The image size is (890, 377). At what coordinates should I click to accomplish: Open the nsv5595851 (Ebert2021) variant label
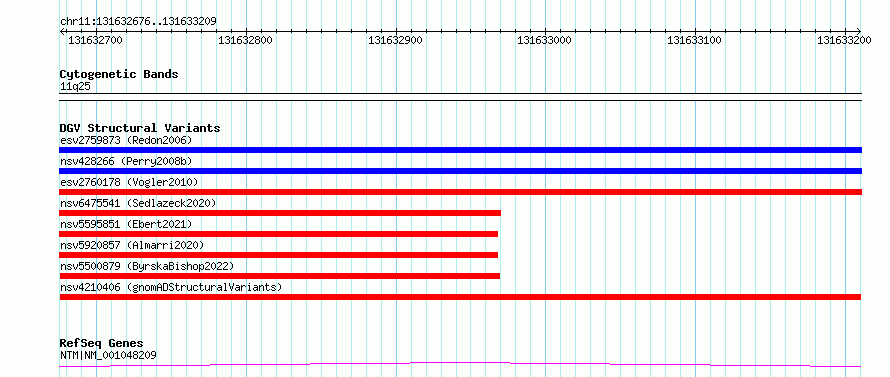126,224
